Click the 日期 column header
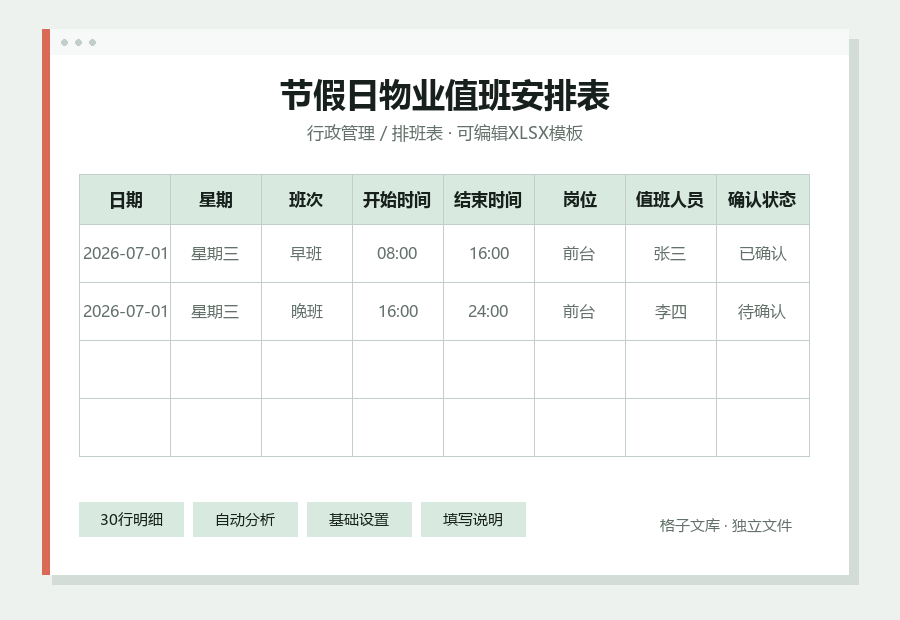Screen dimensions: 900x620 point(125,200)
